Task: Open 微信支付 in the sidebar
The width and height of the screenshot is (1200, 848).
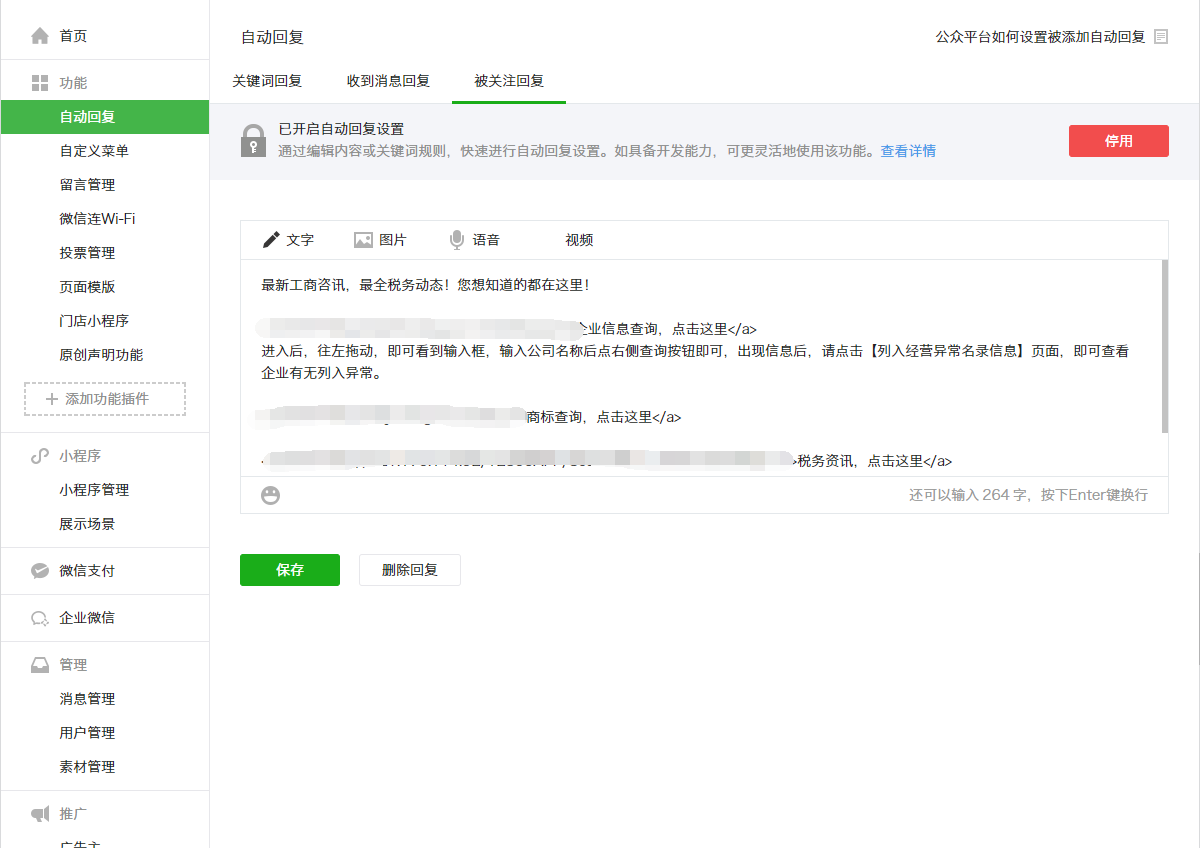Action: (x=87, y=571)
